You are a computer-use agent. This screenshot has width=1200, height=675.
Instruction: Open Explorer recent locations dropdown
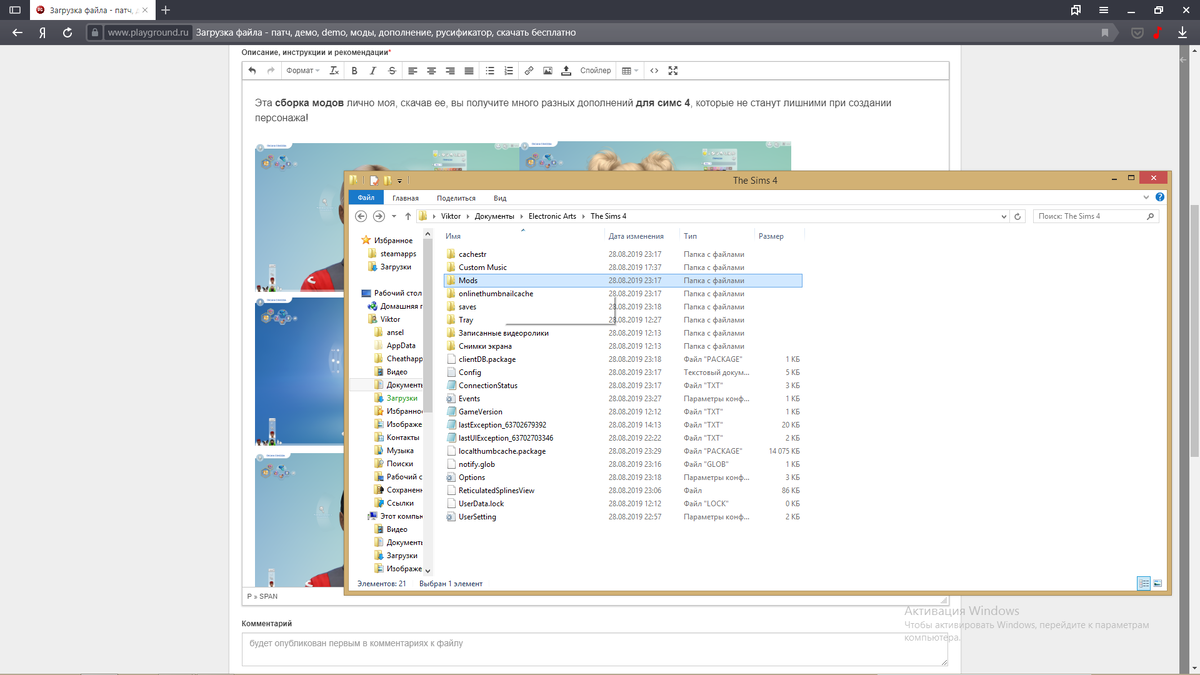click(x=394, y=216)
